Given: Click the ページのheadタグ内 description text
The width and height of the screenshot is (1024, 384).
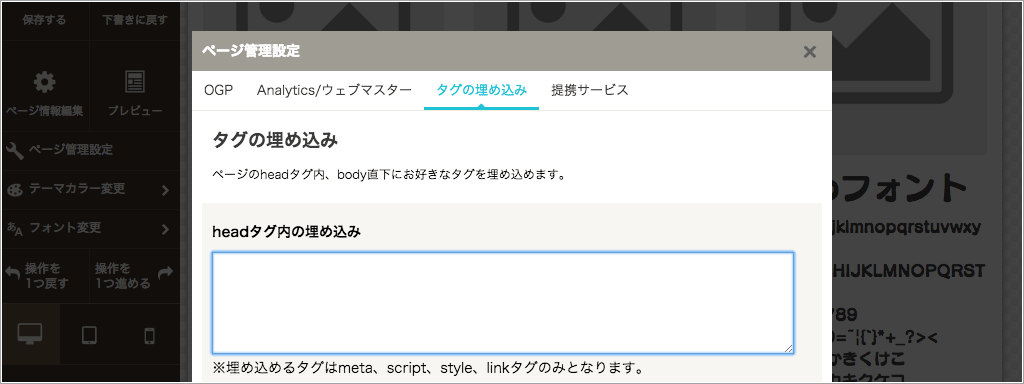Looking at the screenshot, I should [389, 175].
